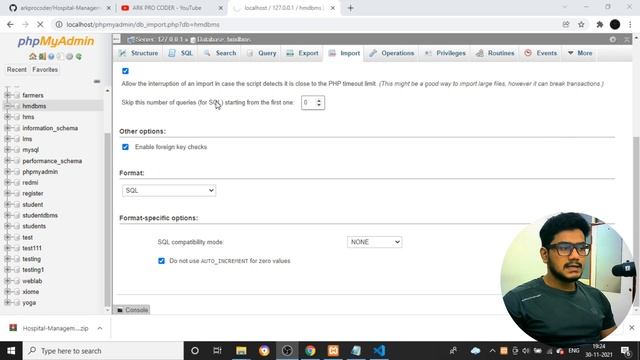Switch to the Search tab
The width and height of the screenshot is (640, 360).
[220, 53]
